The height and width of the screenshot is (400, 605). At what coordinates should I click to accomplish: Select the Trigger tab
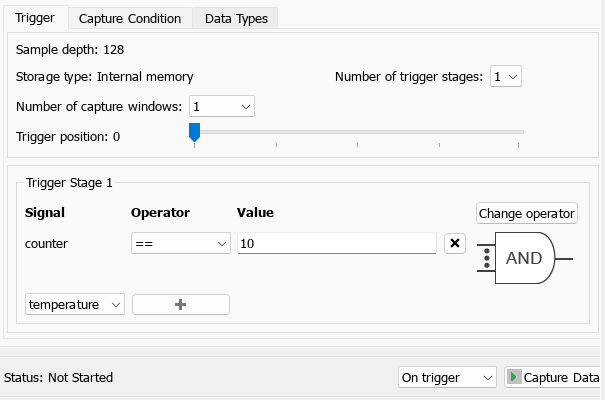(35, 18)
